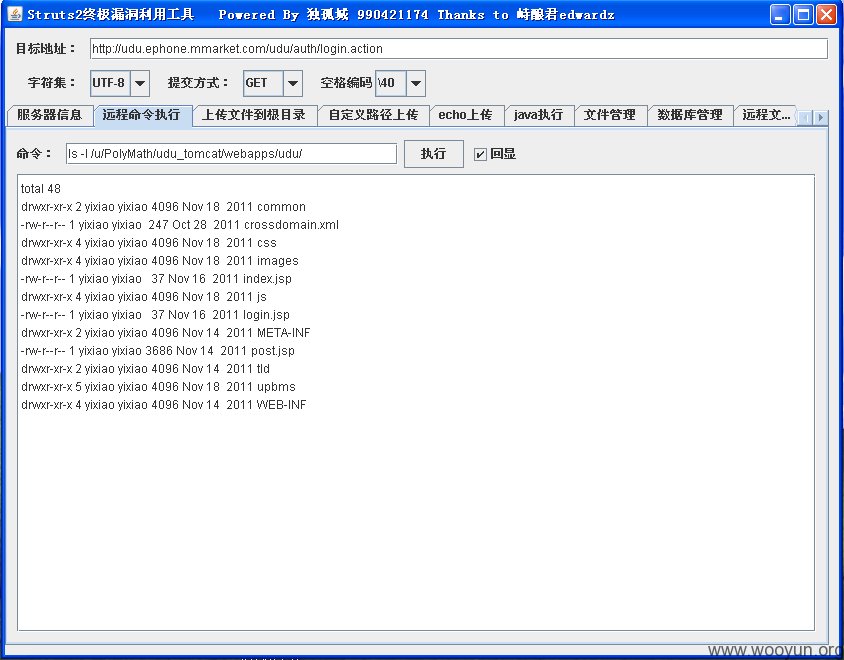Click the 'index.jsp' listing line

[156, 279]
